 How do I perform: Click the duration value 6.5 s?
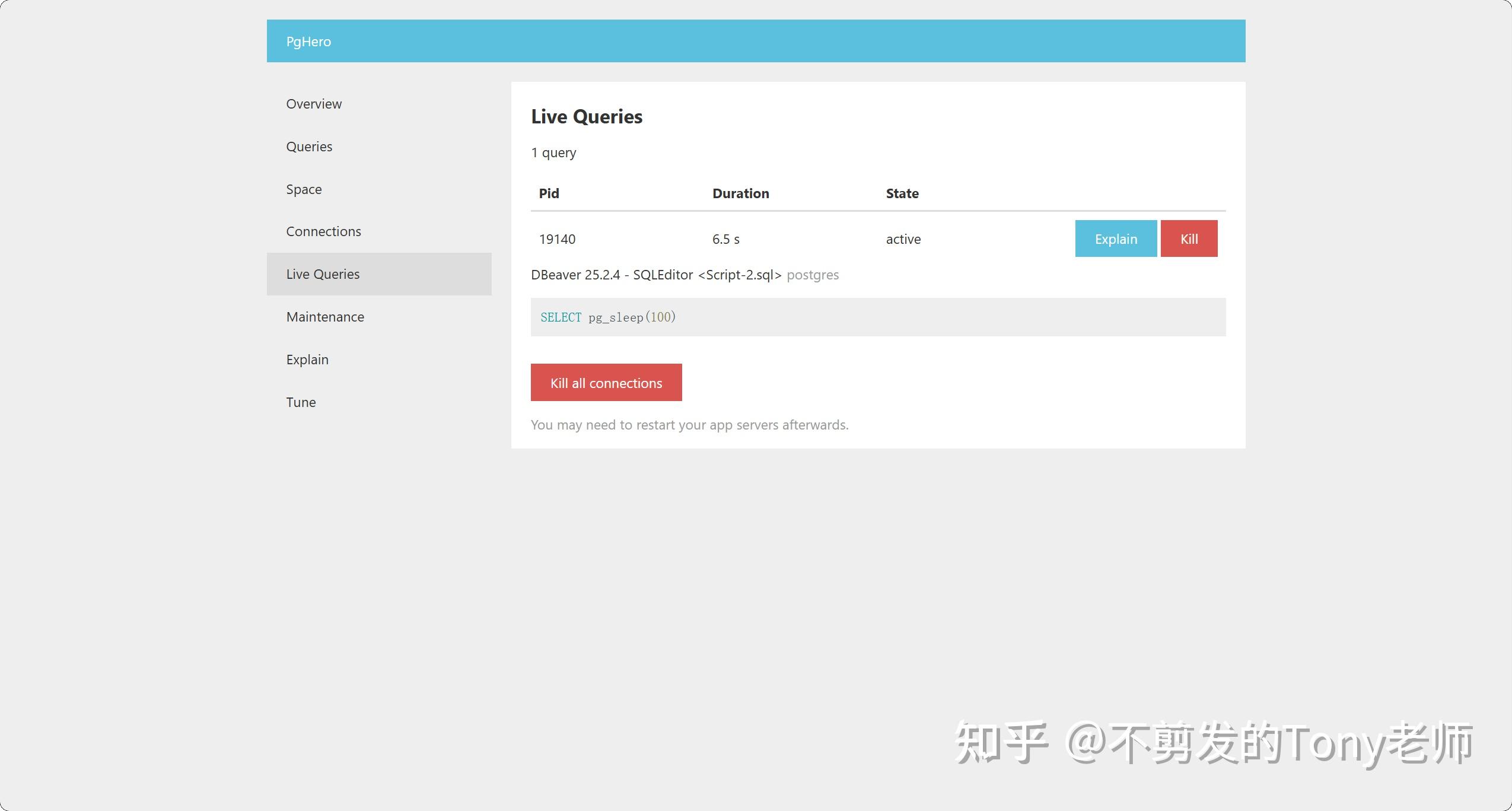pyautogui.click(x=726, y=239)
